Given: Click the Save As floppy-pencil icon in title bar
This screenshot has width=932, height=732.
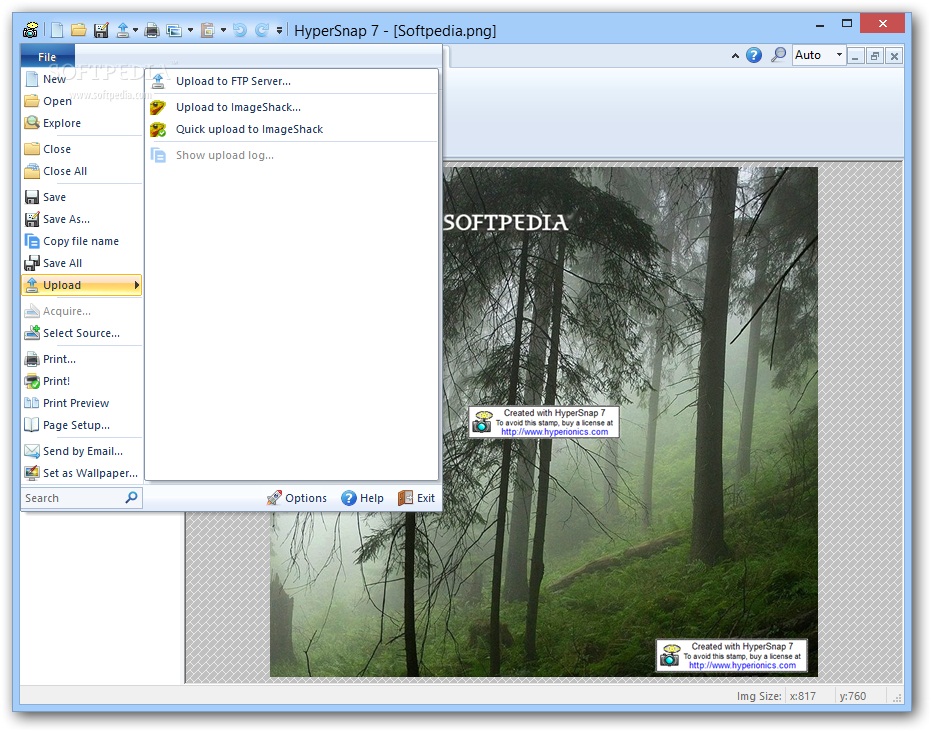Looking at the screenshot, I should click(101, 29).
